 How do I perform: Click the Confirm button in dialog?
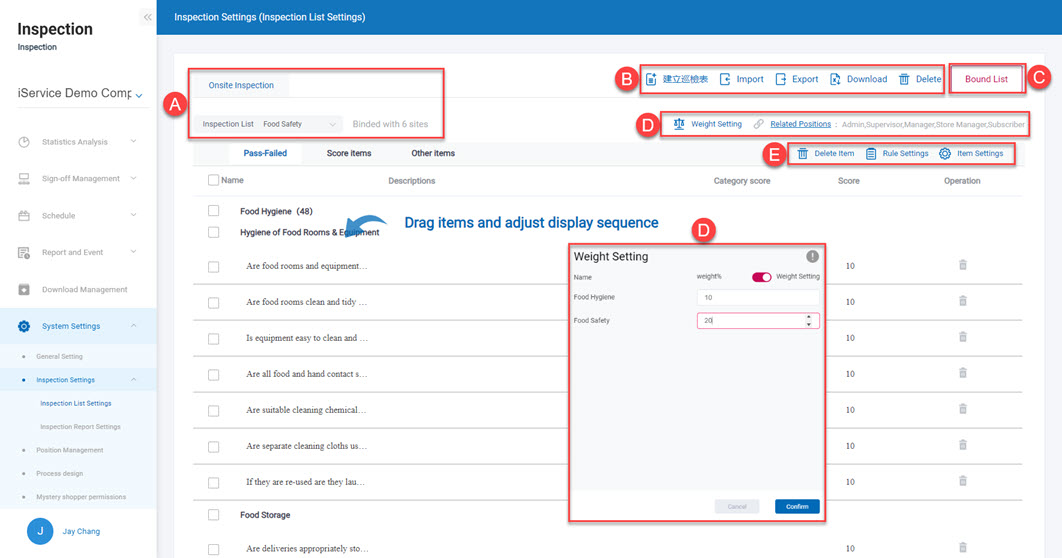(797, 506)
